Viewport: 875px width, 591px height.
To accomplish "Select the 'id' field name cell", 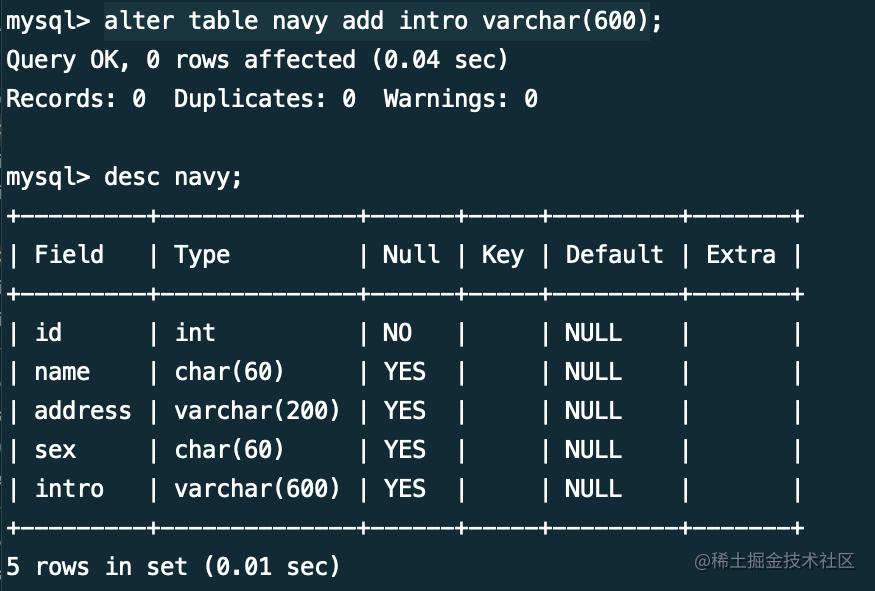I will [49, 333].
